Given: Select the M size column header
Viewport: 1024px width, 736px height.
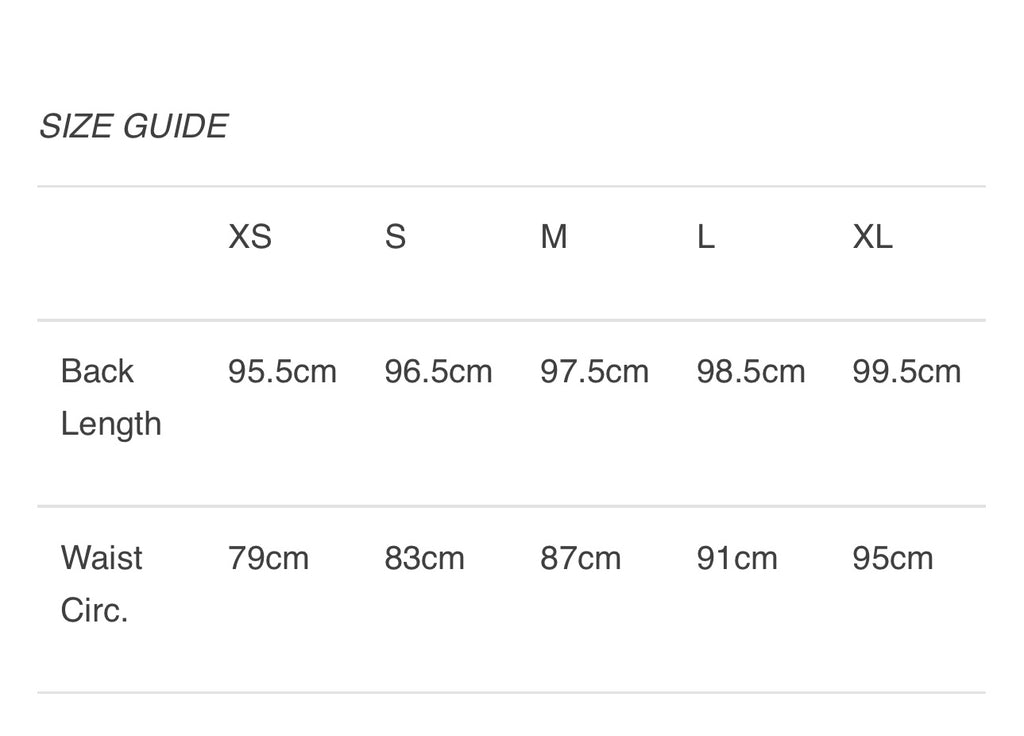Looking at the screenshot, I should [554, 237].
